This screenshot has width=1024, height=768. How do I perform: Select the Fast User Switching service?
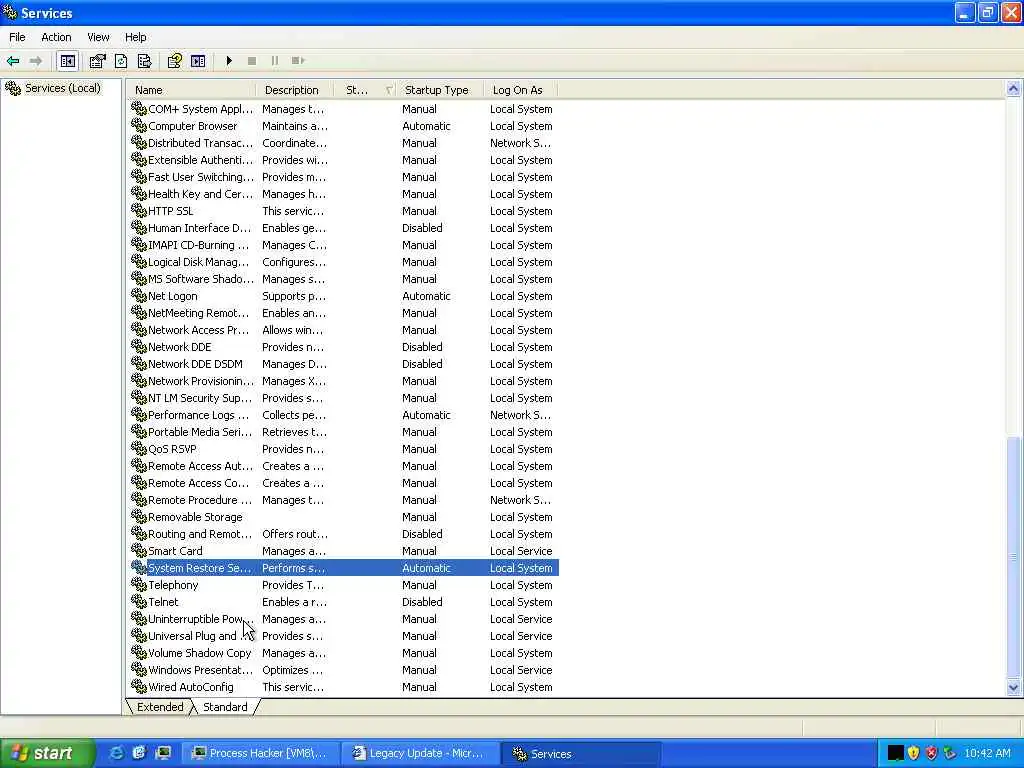pyautogui.click(x=344, y=177)
